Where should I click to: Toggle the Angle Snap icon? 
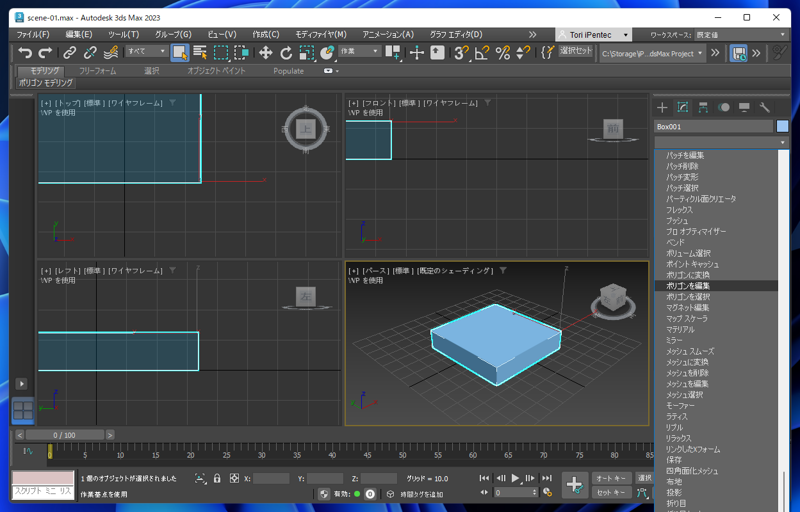[482, 52]
